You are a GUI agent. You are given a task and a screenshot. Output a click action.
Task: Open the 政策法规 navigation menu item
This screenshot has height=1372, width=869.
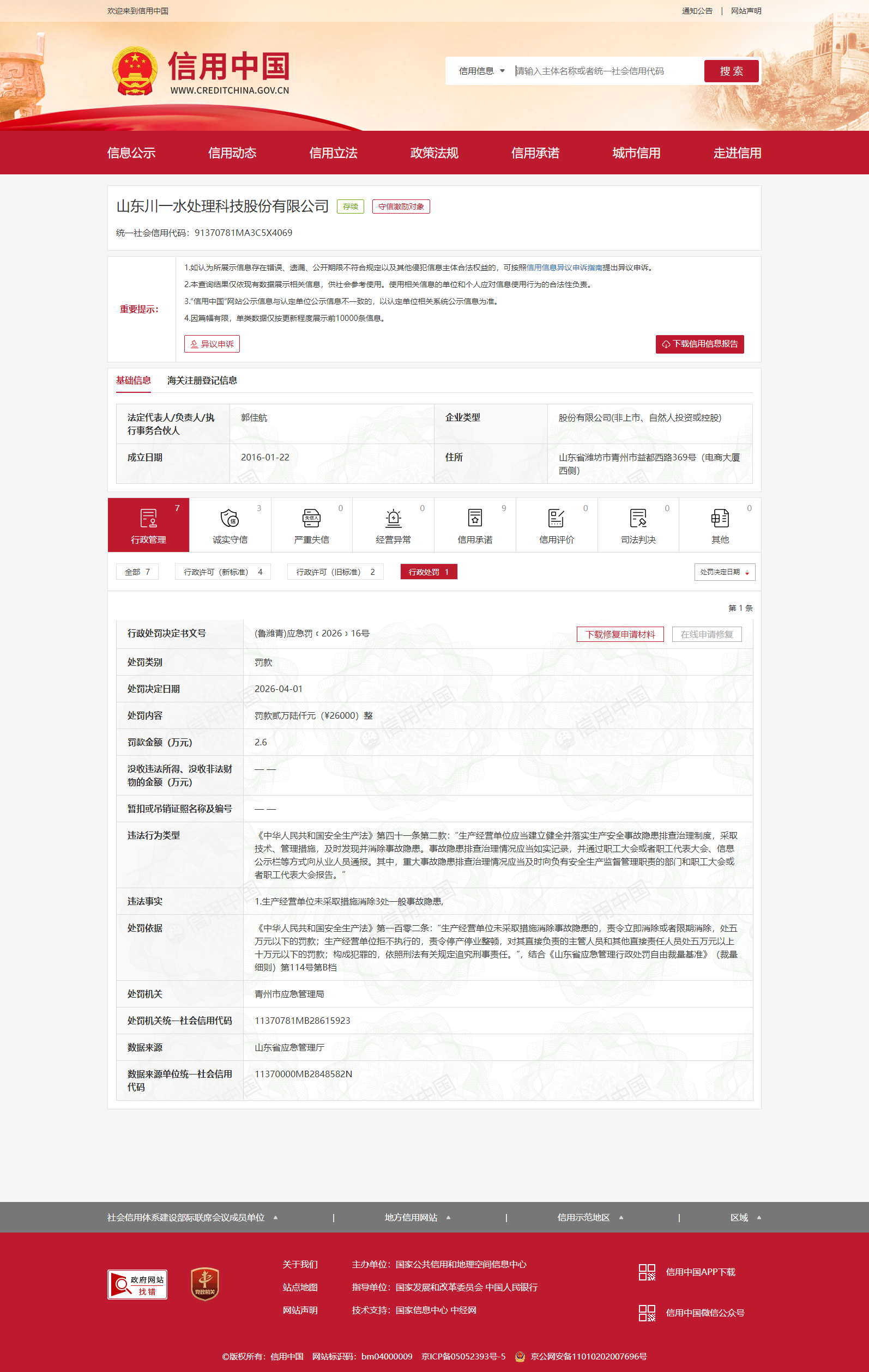(434, 153)
